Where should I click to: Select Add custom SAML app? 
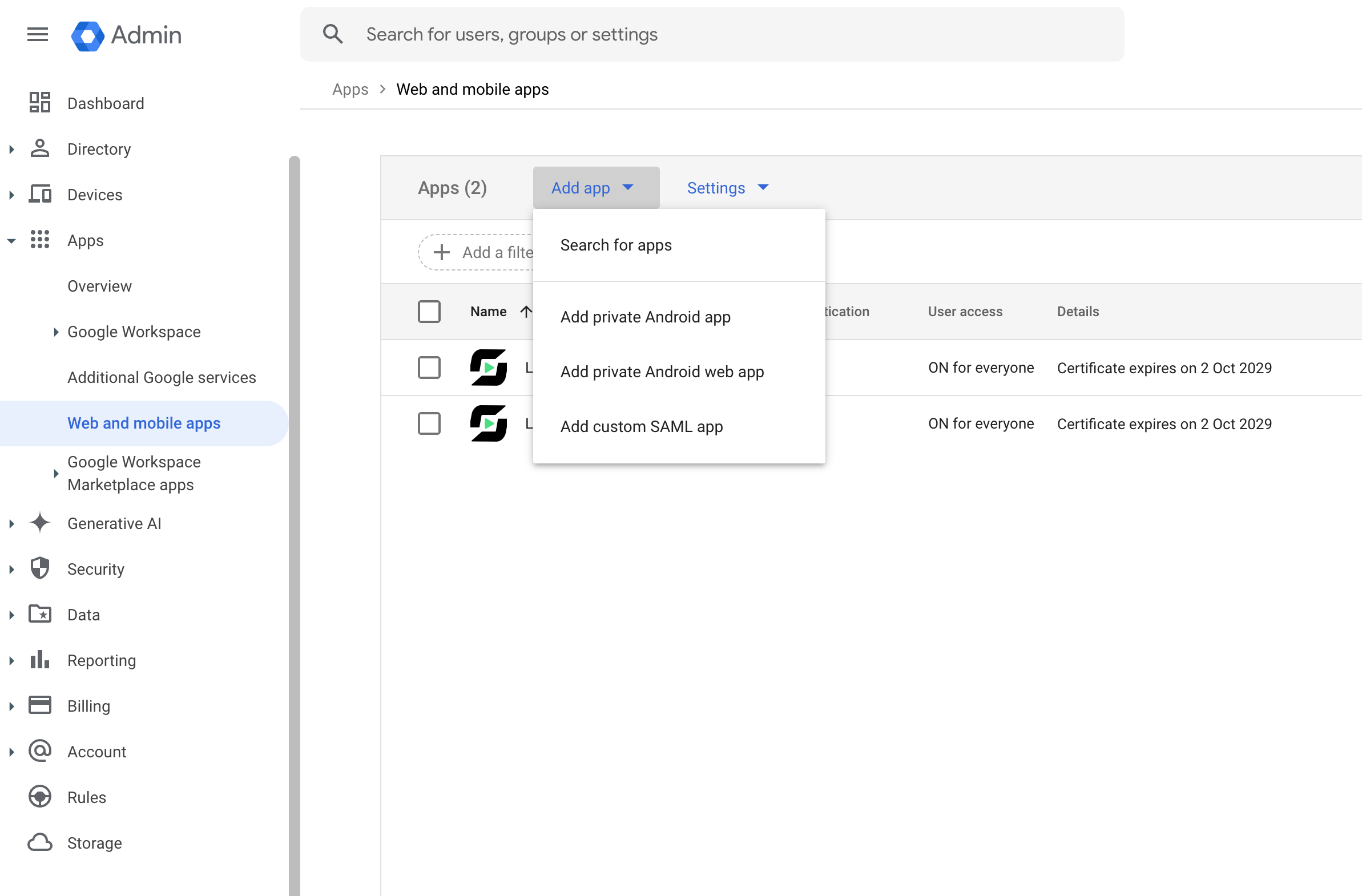point(679,426)
